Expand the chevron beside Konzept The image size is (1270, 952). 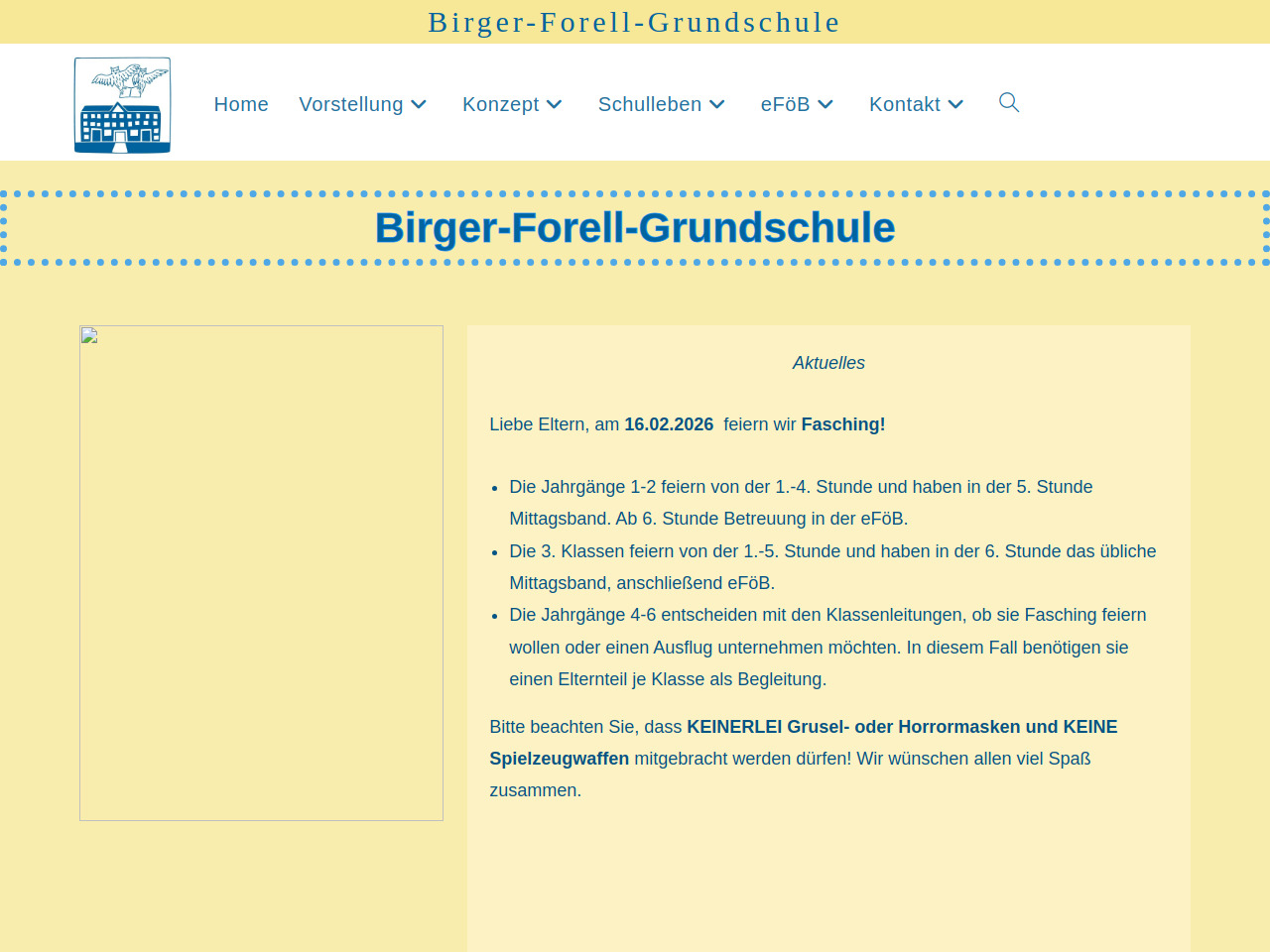click(x=555, y=104)
